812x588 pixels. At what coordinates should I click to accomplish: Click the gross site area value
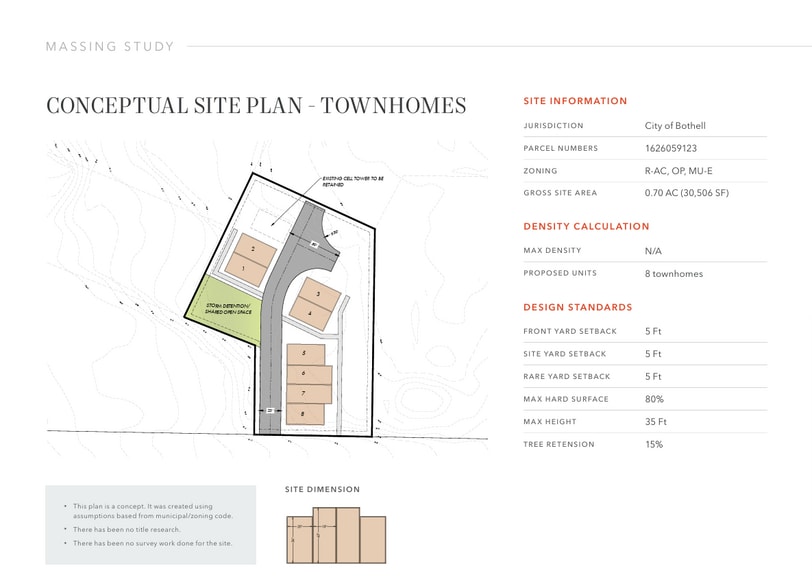tap(686, 193)
